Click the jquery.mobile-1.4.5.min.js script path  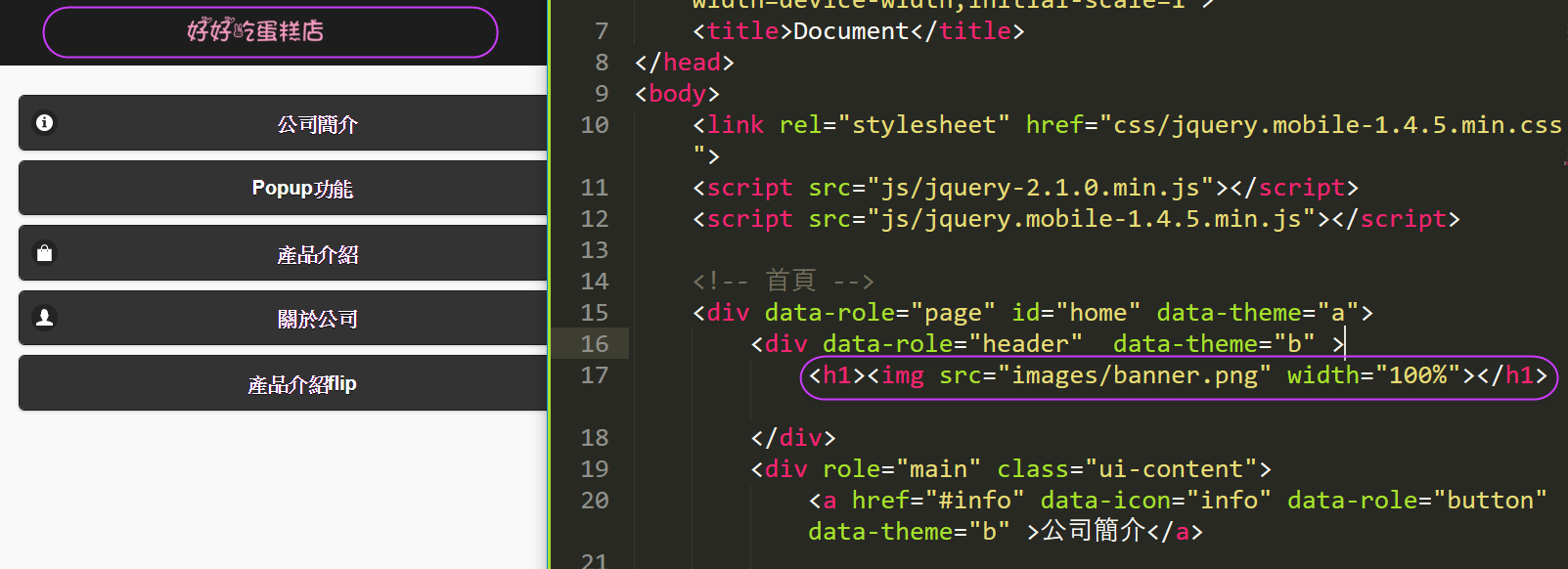coord(1091,219)
